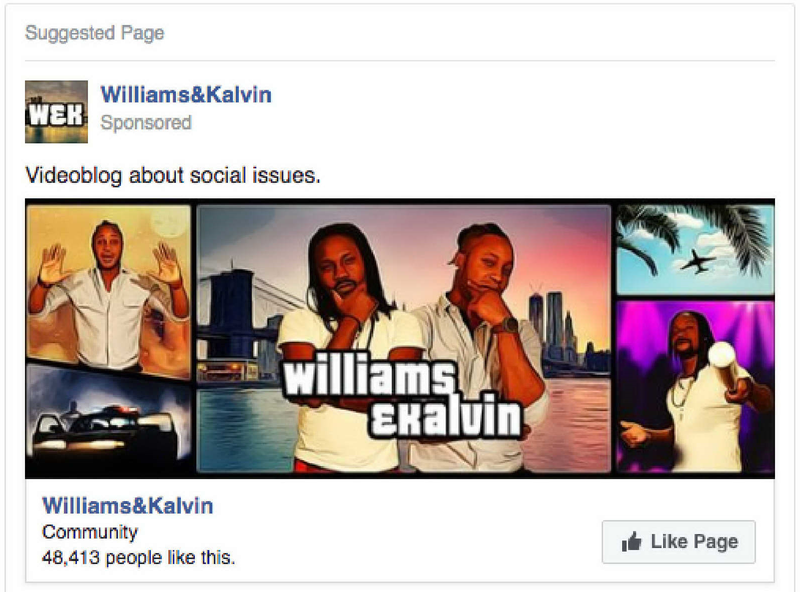Select the Suggested Page header text

click(95, 33)
